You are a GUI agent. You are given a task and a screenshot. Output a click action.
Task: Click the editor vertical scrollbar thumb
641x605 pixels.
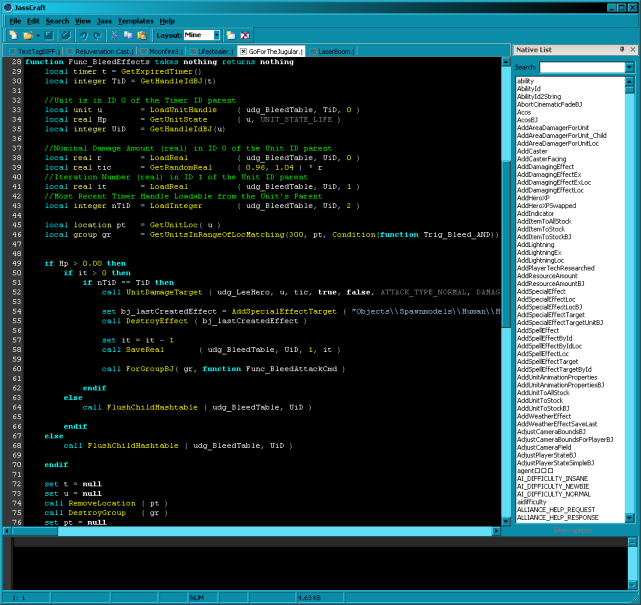click(506, 244)
